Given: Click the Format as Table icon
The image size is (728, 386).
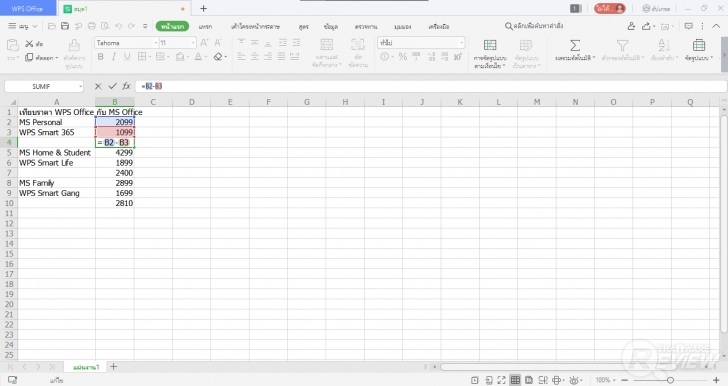Looking at the screenshot, I should (526, 45).
